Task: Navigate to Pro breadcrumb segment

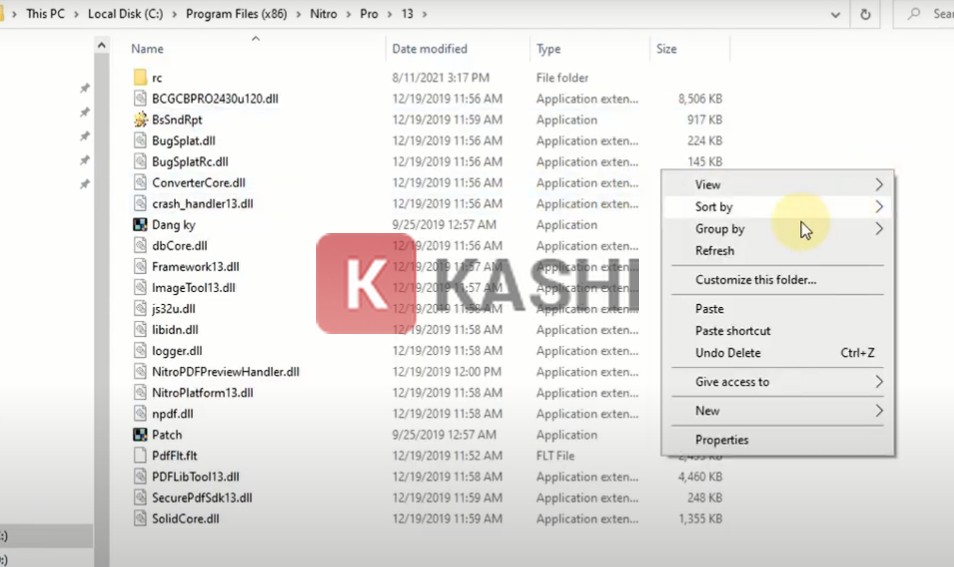Action: click(x=369, y=13)
